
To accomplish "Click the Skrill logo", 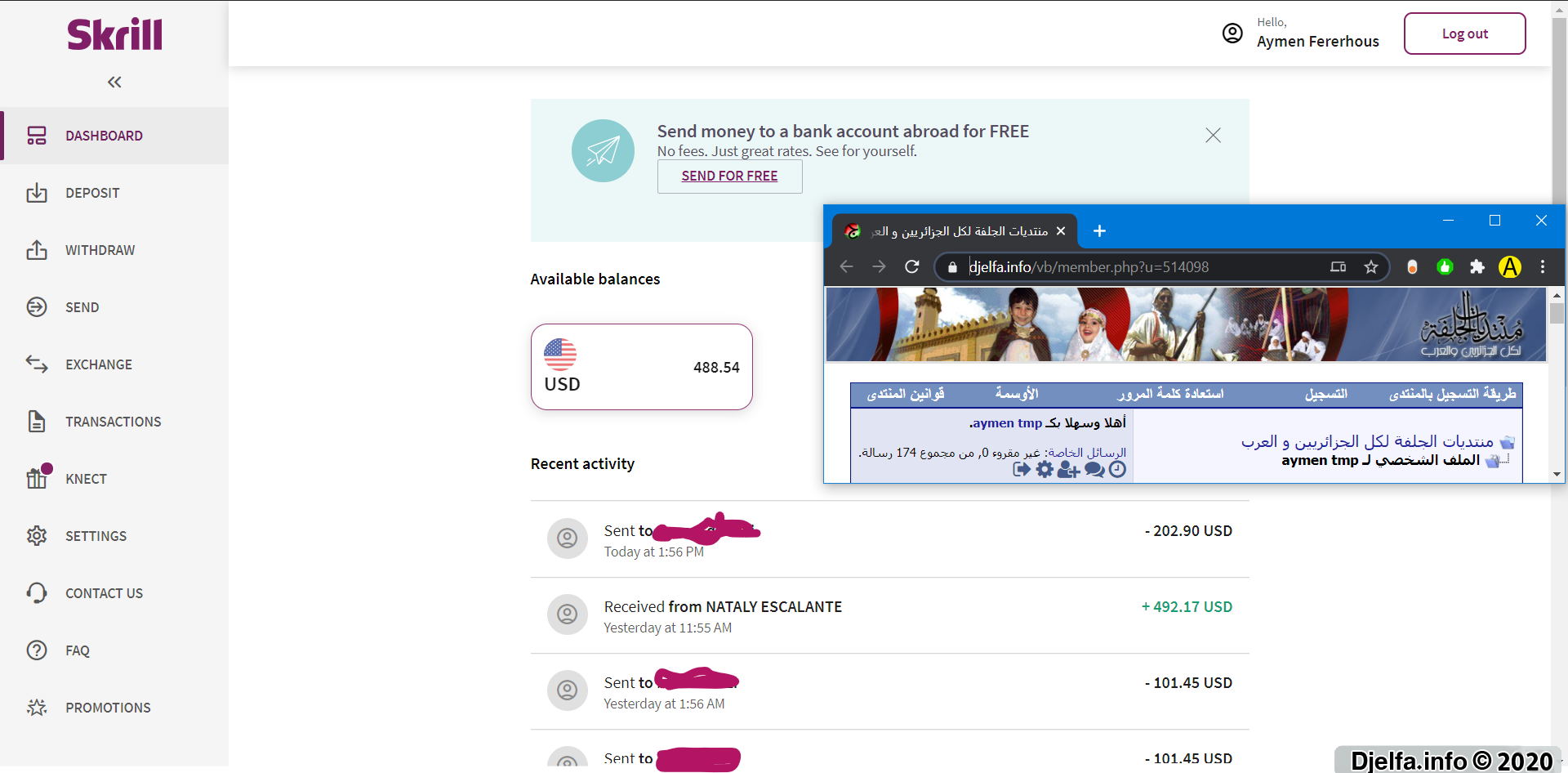I will pos(114,34).
